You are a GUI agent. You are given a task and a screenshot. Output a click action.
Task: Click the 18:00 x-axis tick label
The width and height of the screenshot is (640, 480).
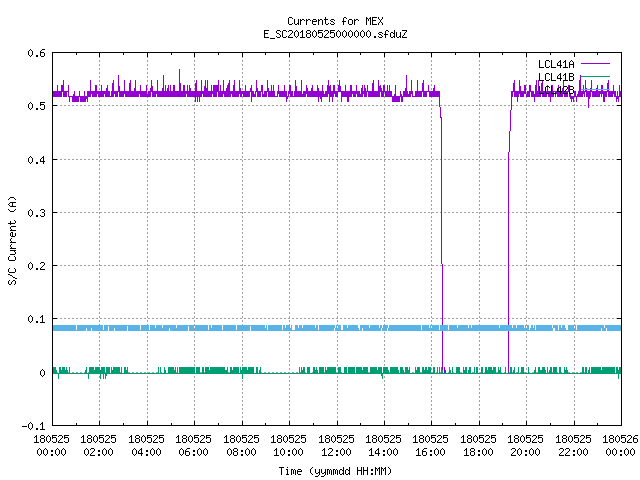[x=478, y=445]
